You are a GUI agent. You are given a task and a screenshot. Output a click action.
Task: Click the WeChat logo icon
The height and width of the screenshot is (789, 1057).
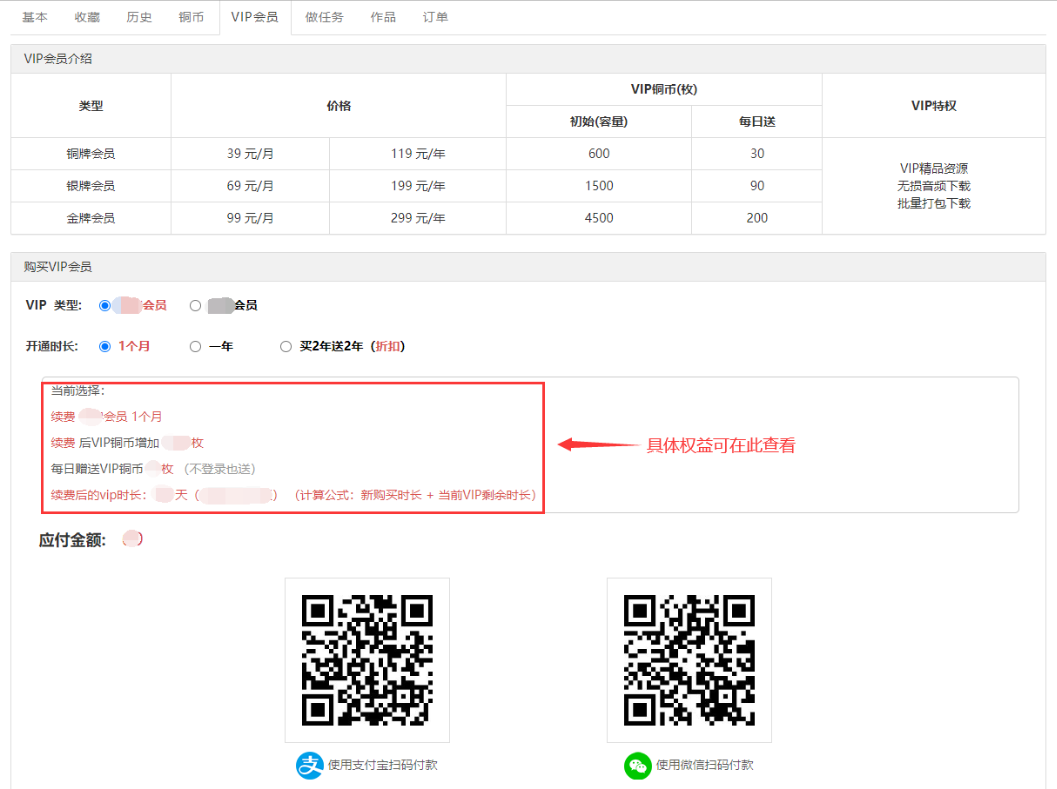coord(638,765)
